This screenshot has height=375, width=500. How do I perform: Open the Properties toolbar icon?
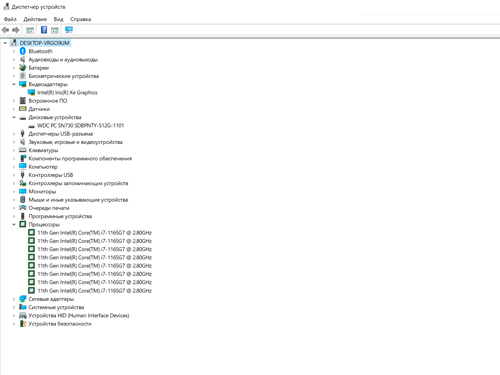click(x=30, y=30)
